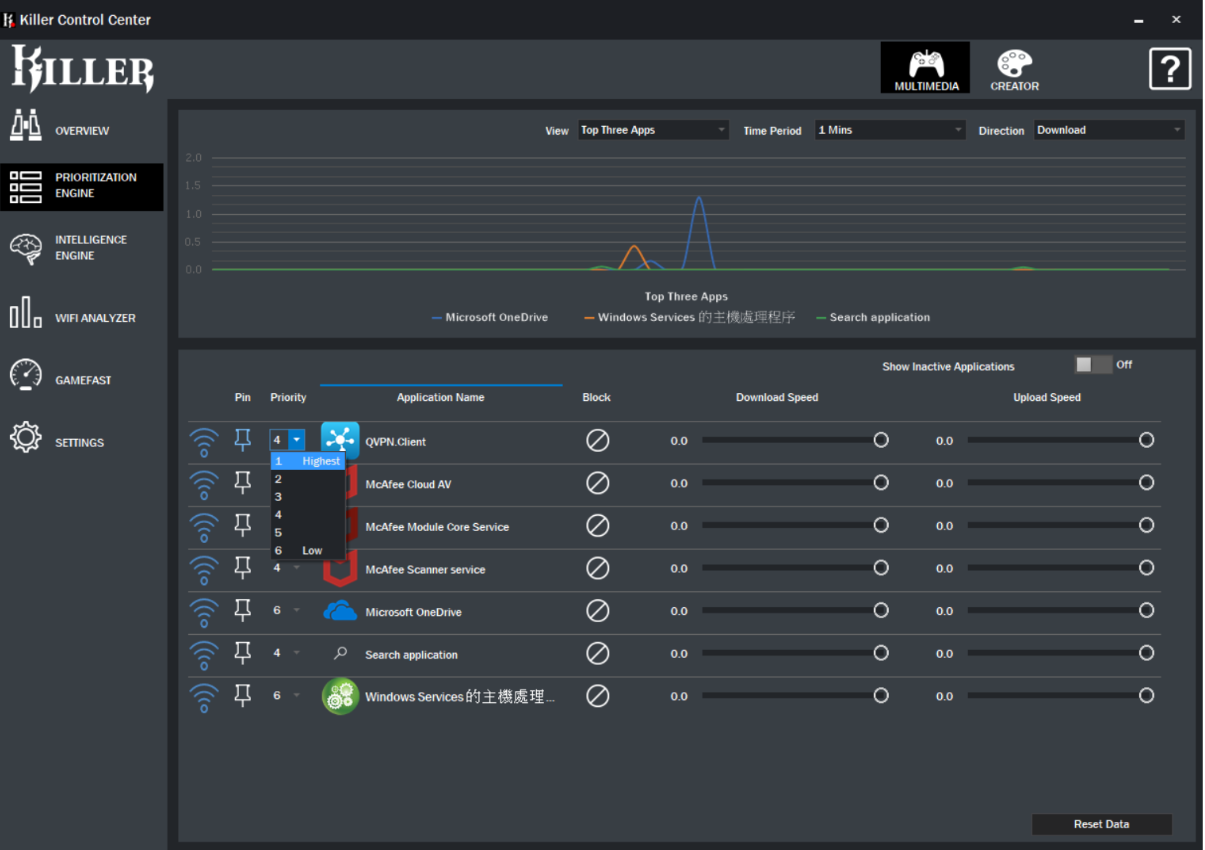Expand the Time Period dropdown

click(889, 130)
